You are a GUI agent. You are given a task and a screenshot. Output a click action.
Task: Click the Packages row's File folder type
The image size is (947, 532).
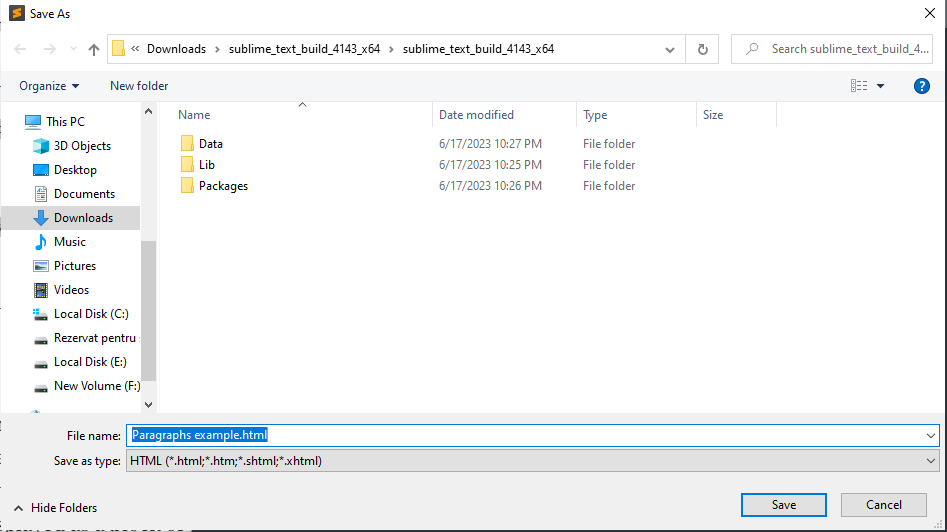coord(609,186)
